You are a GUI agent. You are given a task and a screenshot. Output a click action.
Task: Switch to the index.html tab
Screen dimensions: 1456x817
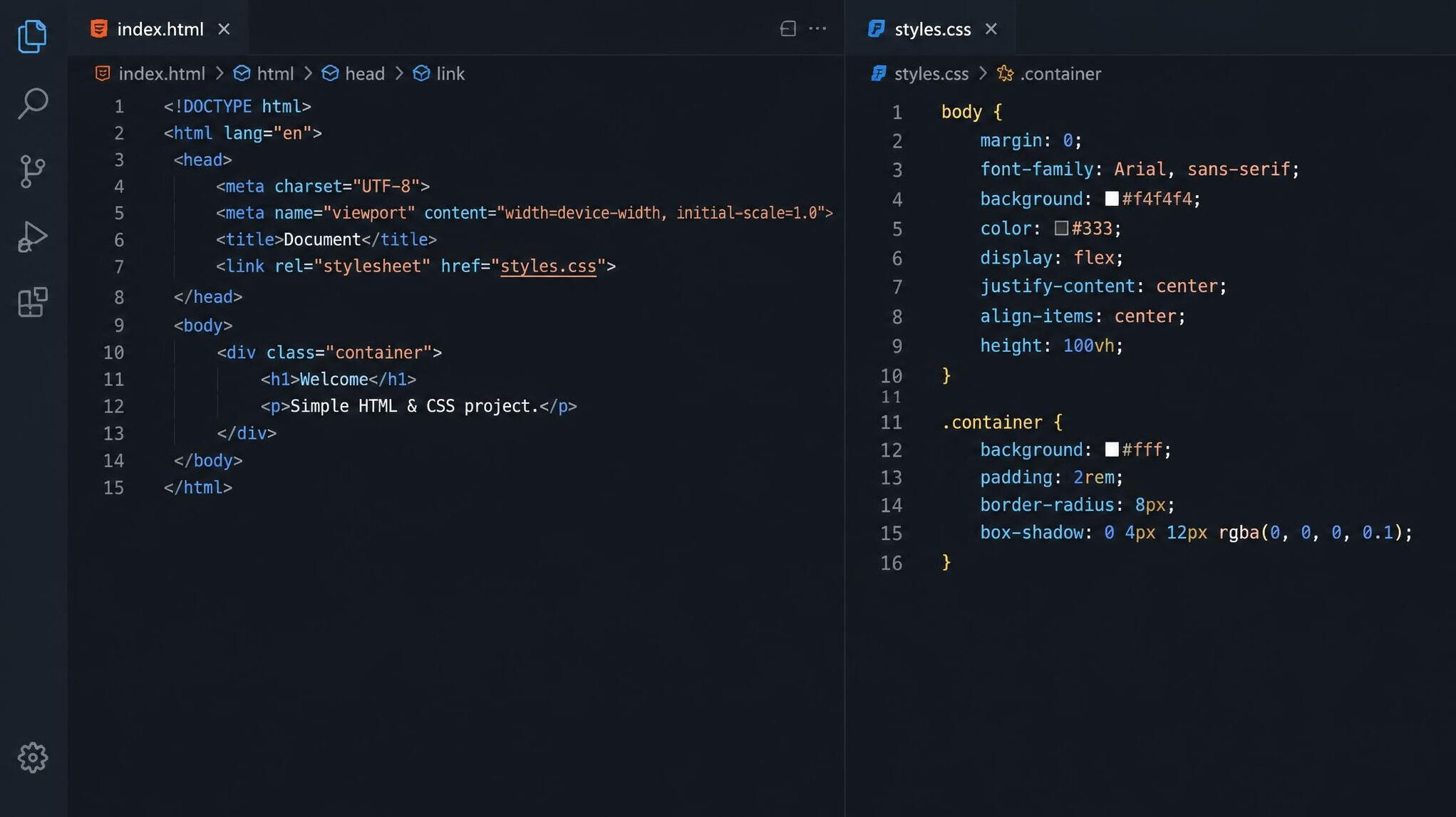click(160, 28)
